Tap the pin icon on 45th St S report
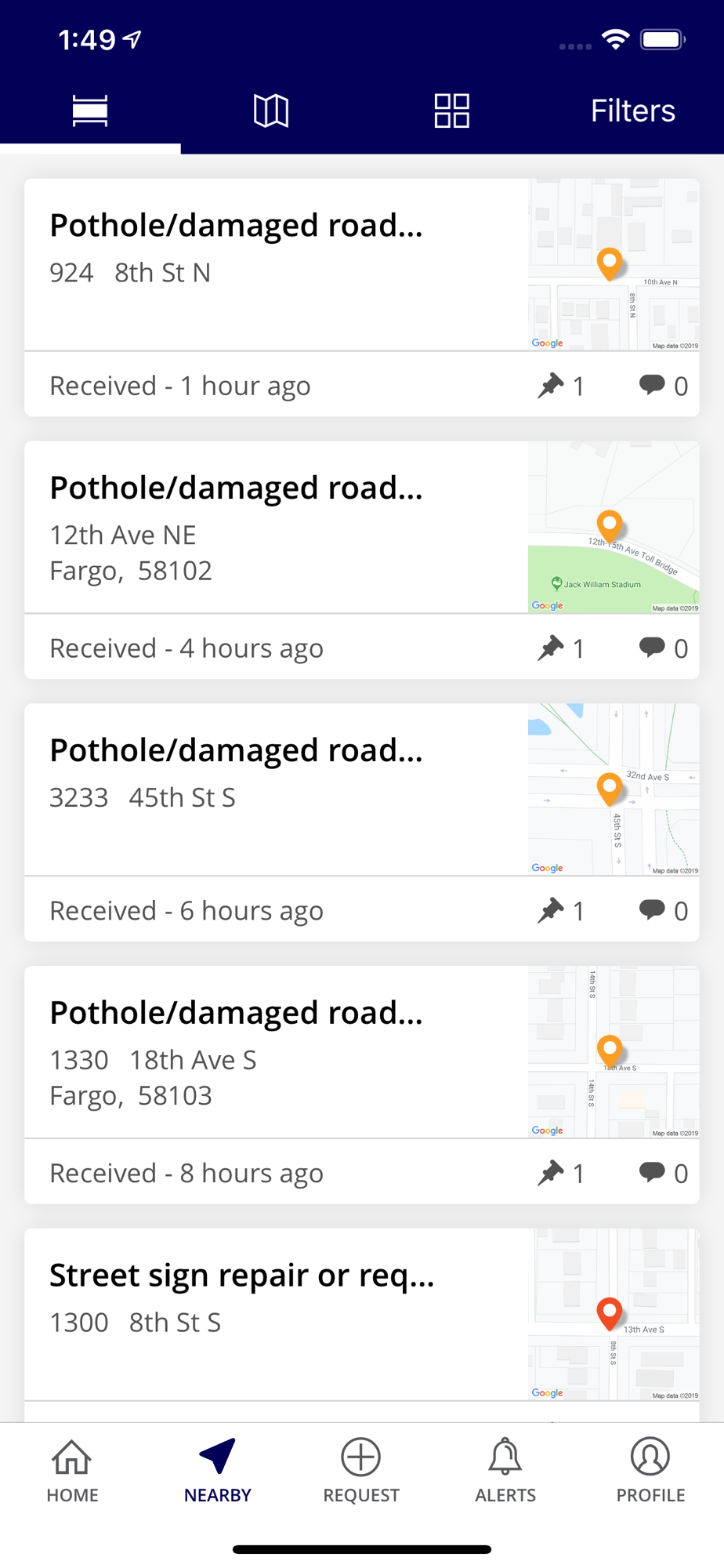This screenshot has width=724, height=1568. click(551, 909)
